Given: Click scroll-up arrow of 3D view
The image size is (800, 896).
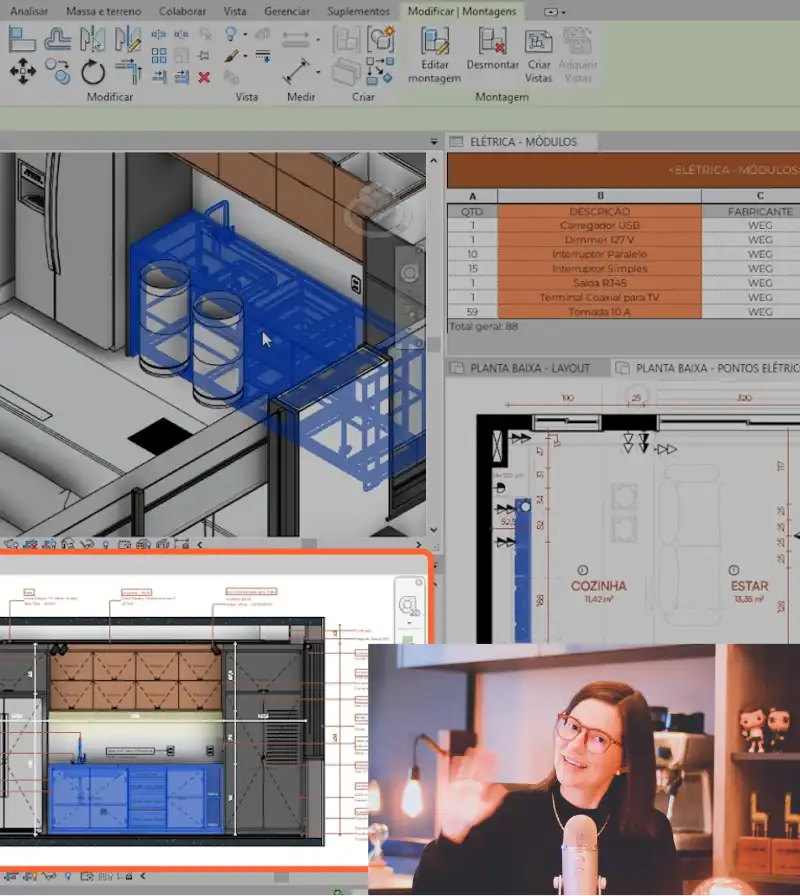Looking at the screenshot, I should pyautogui.click(x=434, y=161).
